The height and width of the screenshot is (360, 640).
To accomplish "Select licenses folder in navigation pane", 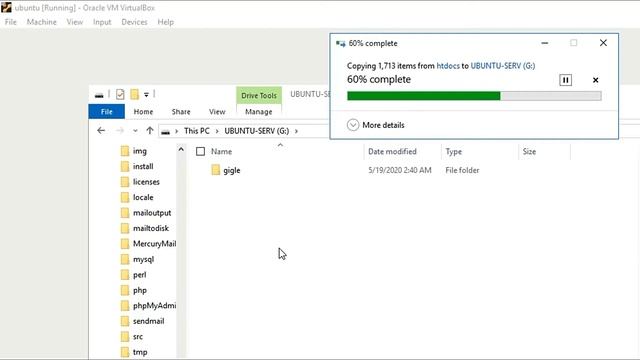I will 146,182.
